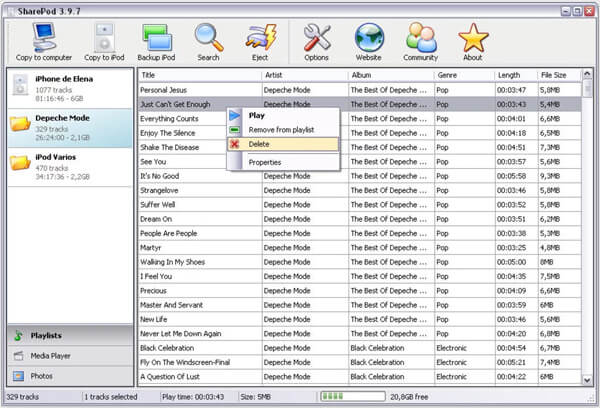Click the track list scroll up arrow
Viewport: 600px width, 408px height.
click(587, 74)
